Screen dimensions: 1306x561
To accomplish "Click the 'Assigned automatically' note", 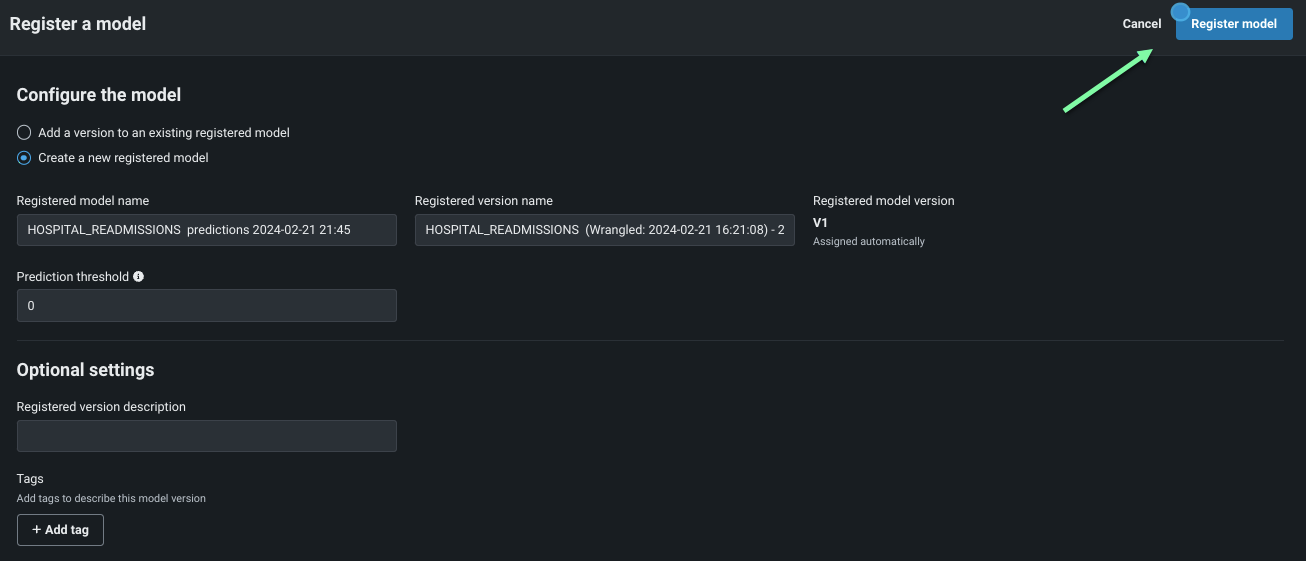I will (868, 242).
